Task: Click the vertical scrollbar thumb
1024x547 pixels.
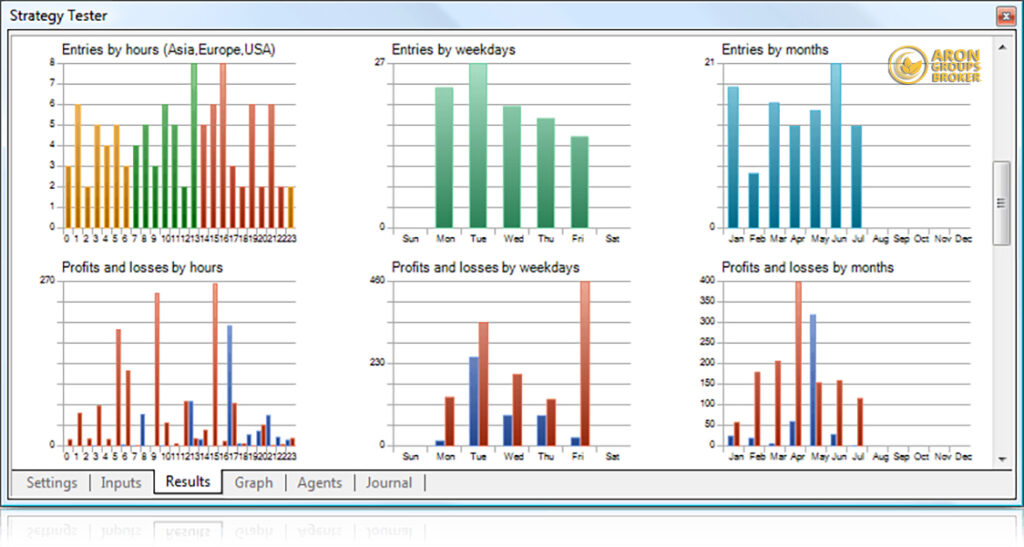Action: 1001,202
